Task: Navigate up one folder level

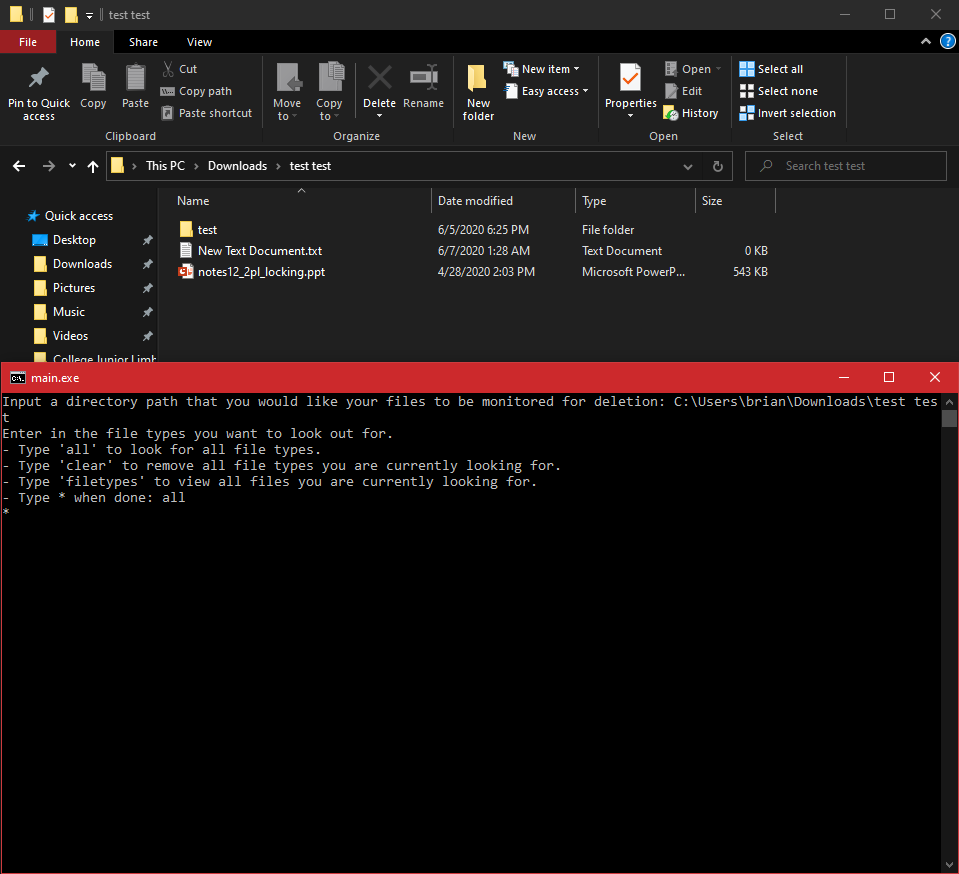Action: 93,166
